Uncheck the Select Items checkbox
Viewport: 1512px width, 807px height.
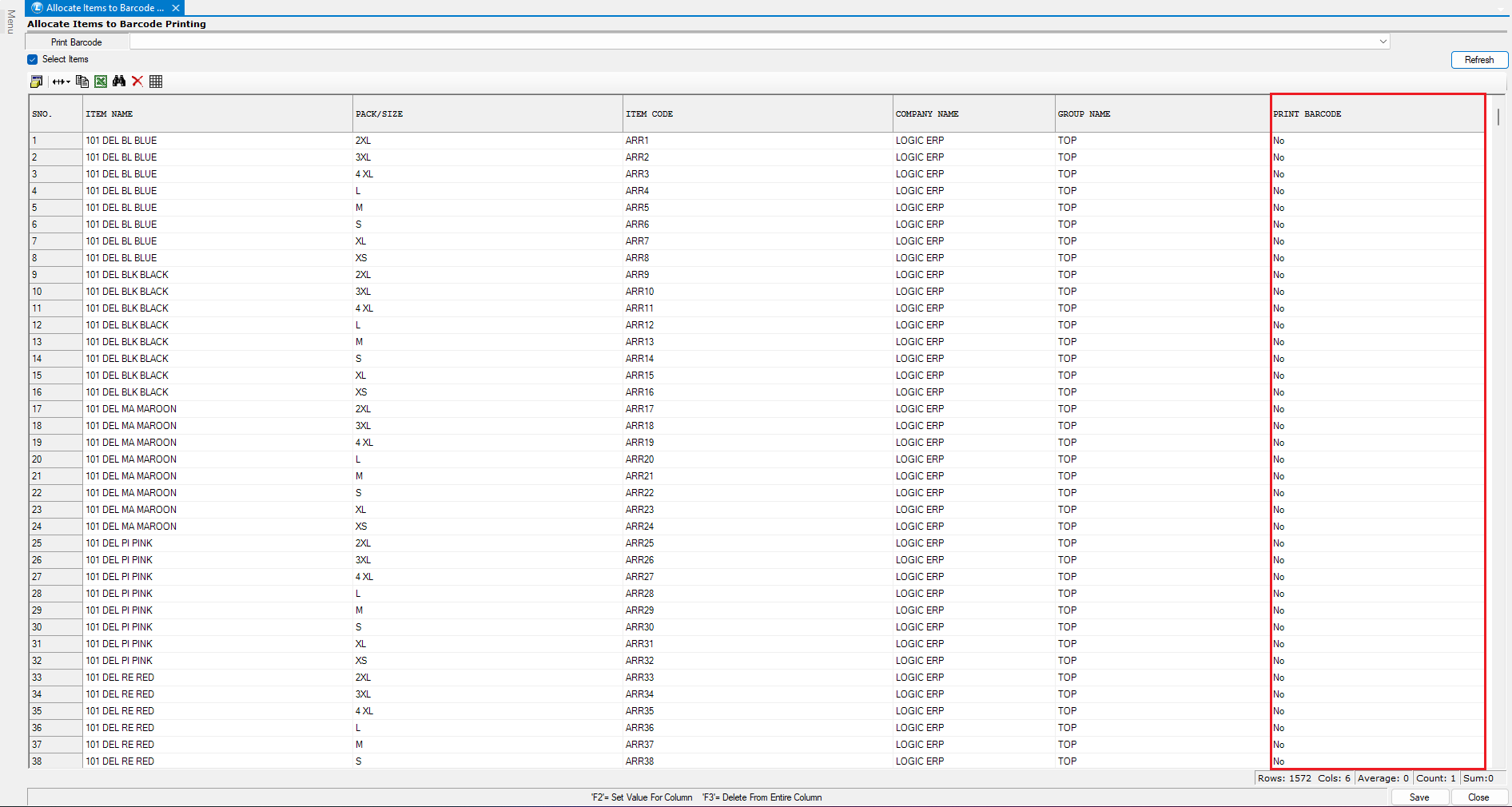[33, 59]
